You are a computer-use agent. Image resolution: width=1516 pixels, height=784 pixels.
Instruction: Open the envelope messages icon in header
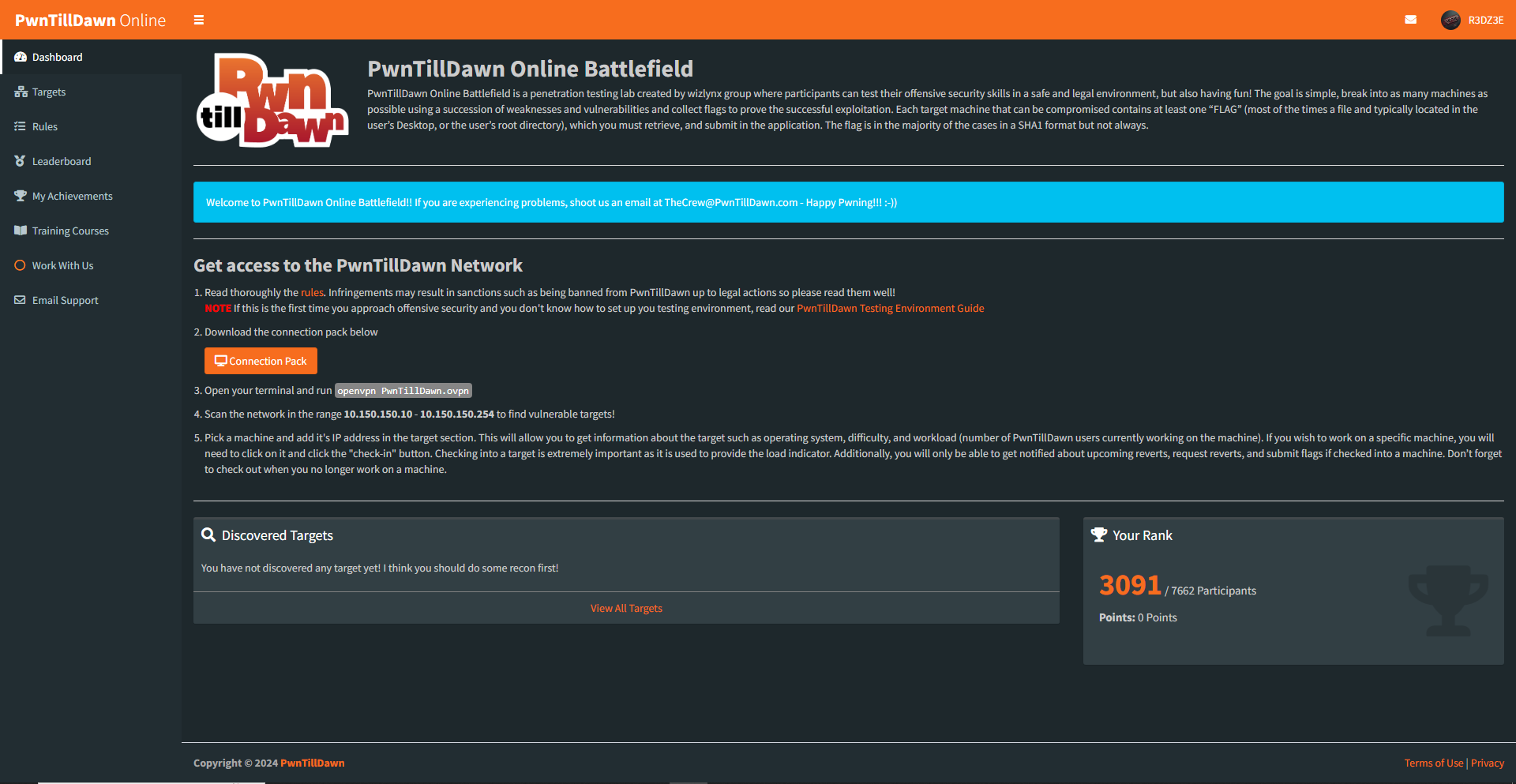(x=1410, y=20)
